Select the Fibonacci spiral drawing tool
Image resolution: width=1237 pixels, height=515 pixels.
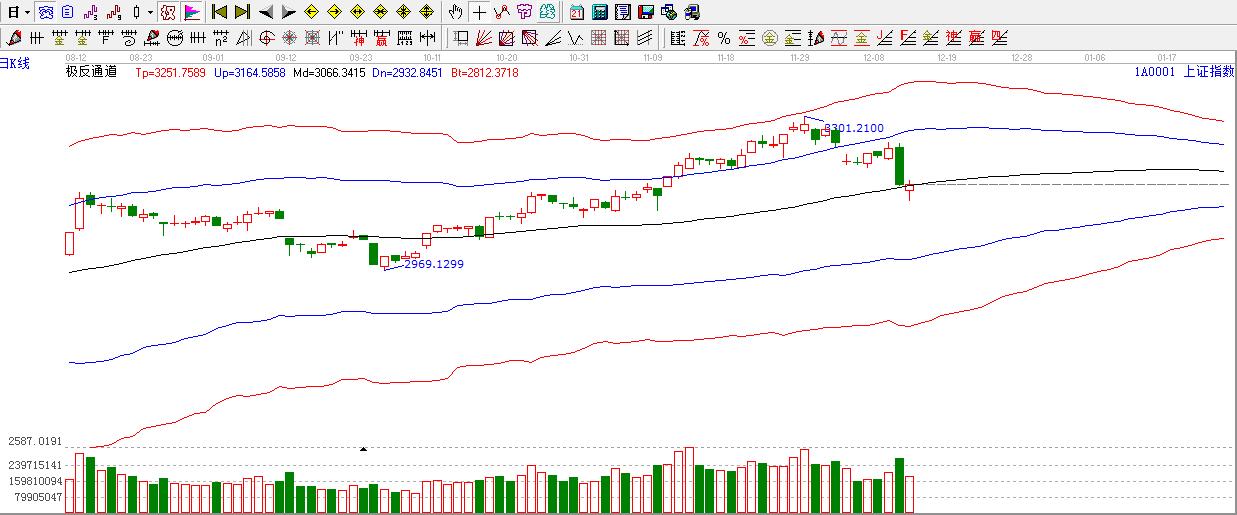[266, 38]
